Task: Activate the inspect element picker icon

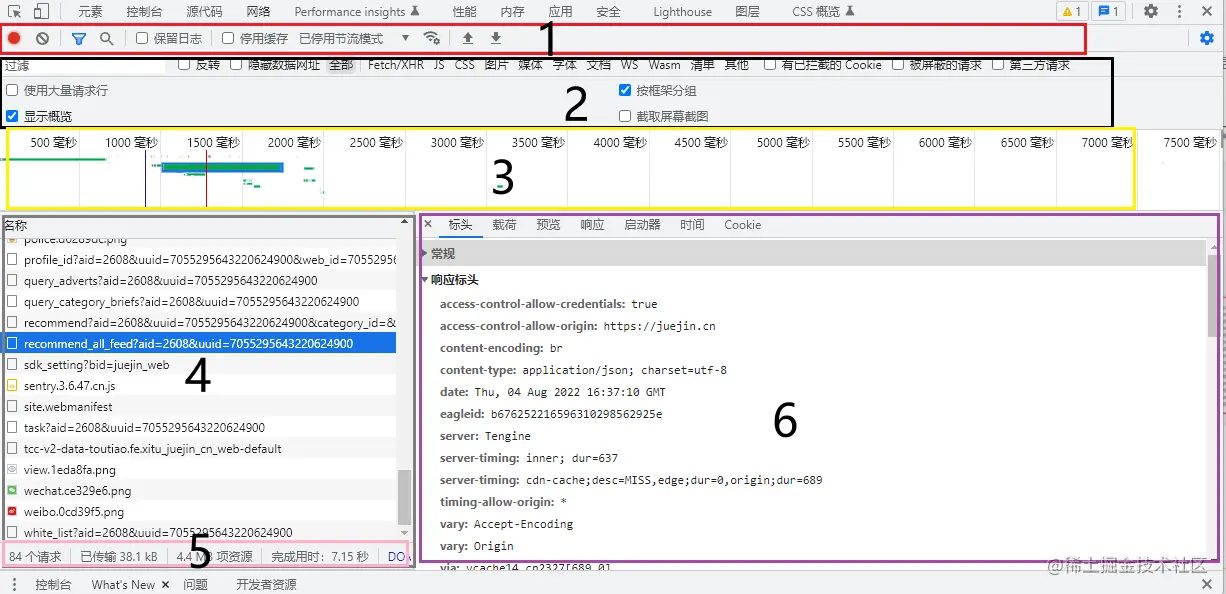Action: pyautogui.click(x=15, y=12)
